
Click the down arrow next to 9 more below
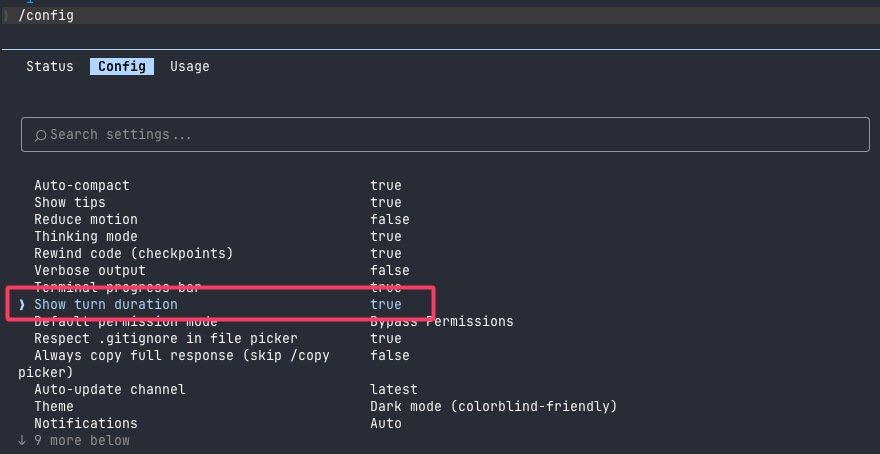22,441
